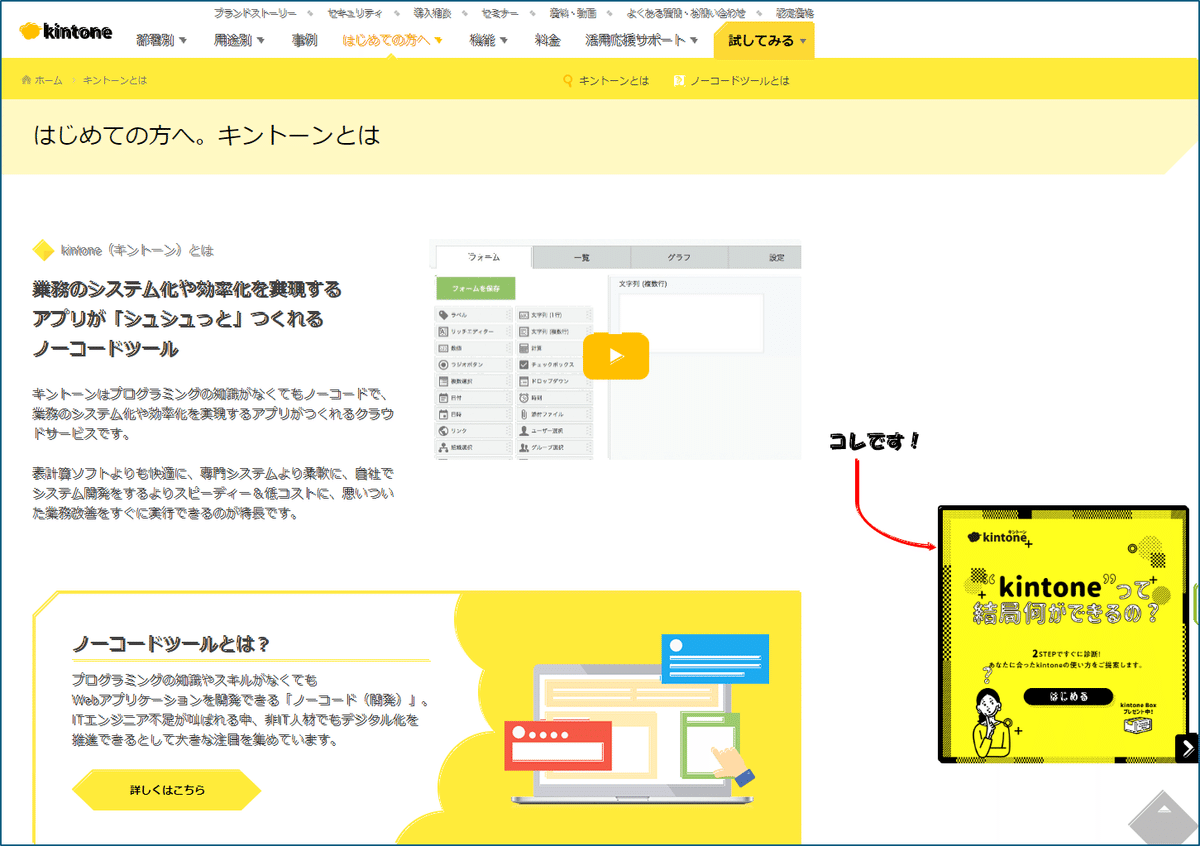Click the チェックボックス field icon

523,364
